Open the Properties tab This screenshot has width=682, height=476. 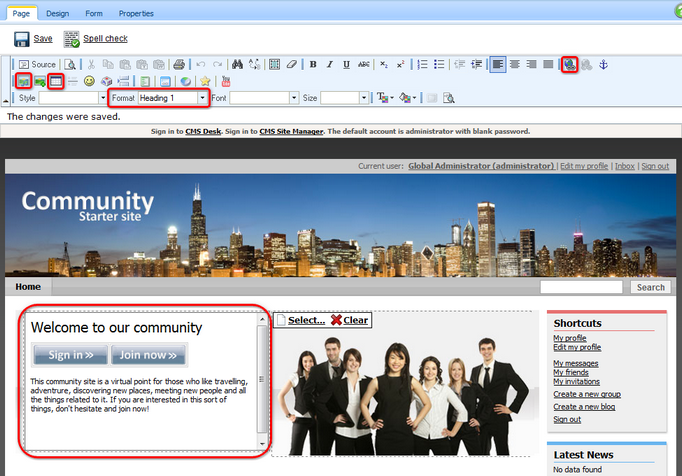[136, 13]
